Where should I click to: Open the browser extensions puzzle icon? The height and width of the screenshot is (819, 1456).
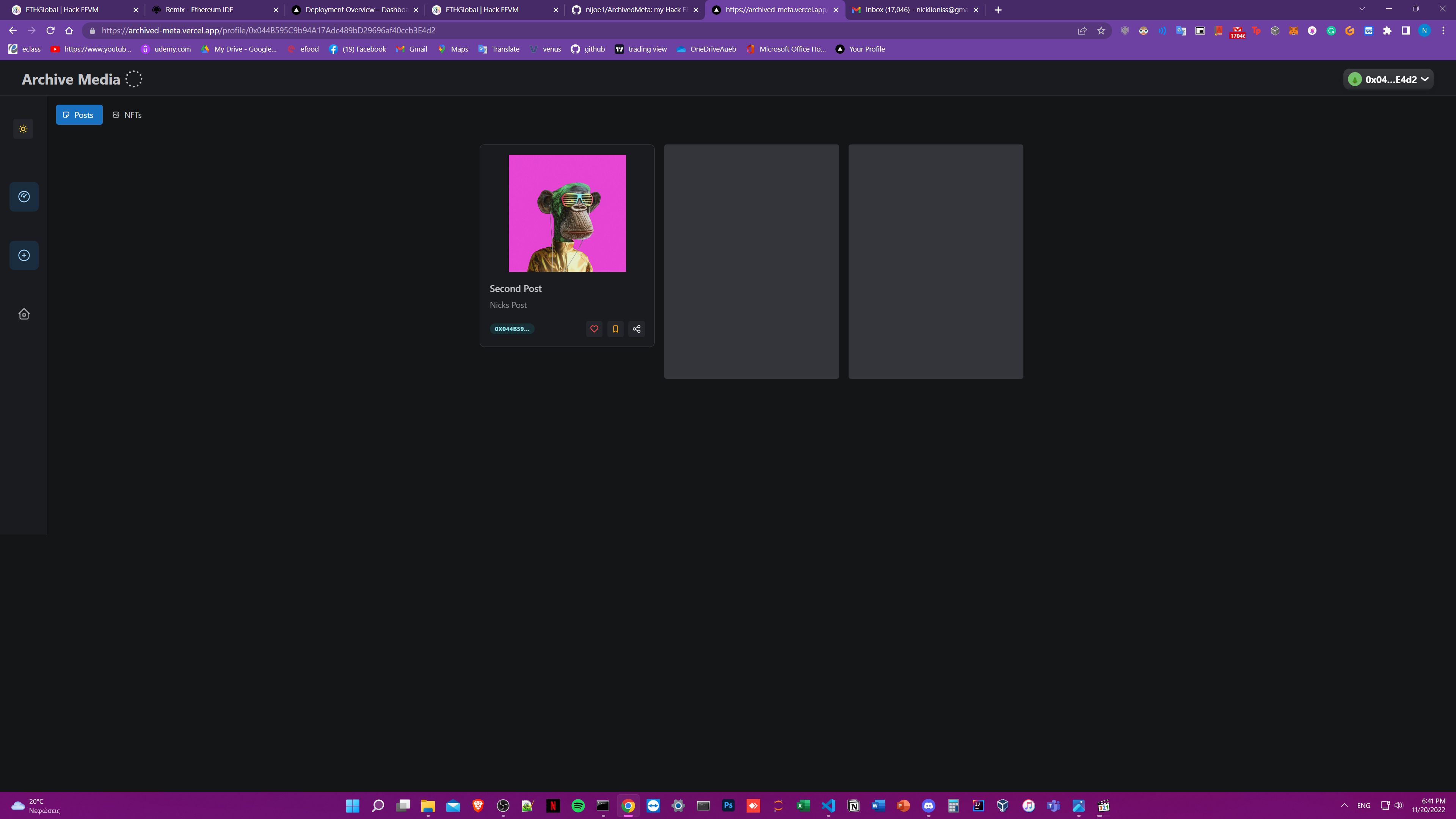click(x=1387, y=30)
